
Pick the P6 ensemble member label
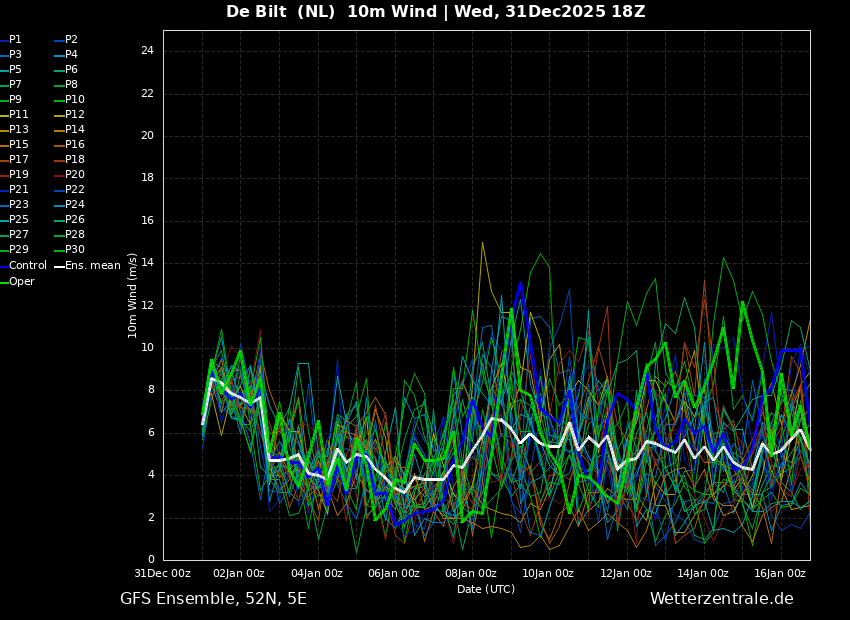click(x=67, y=69)
